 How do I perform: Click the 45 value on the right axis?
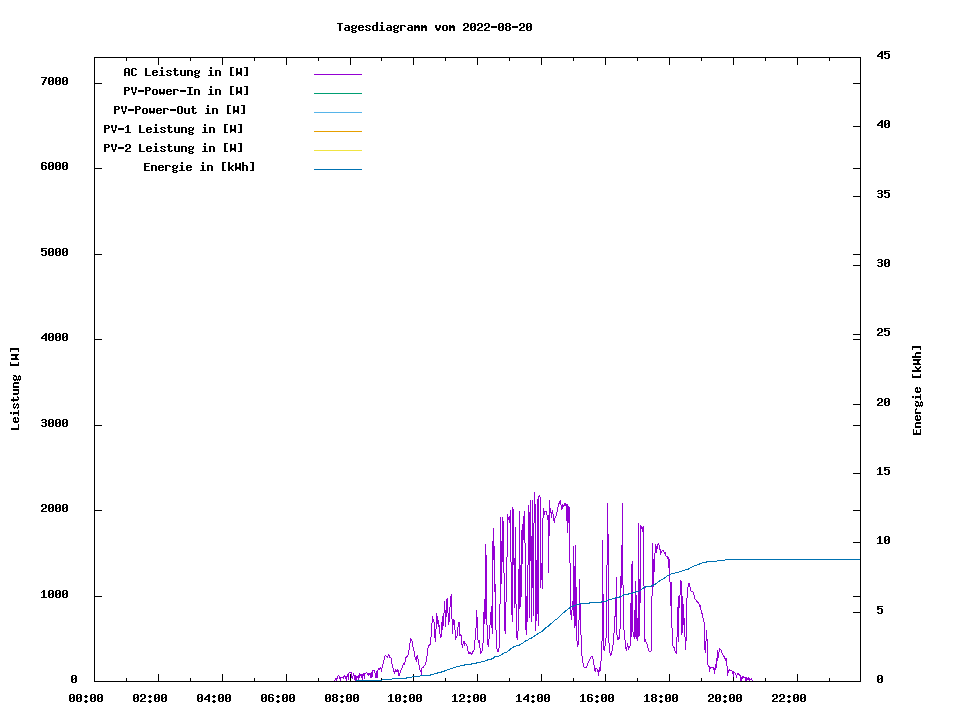click(x=883, y=55)
